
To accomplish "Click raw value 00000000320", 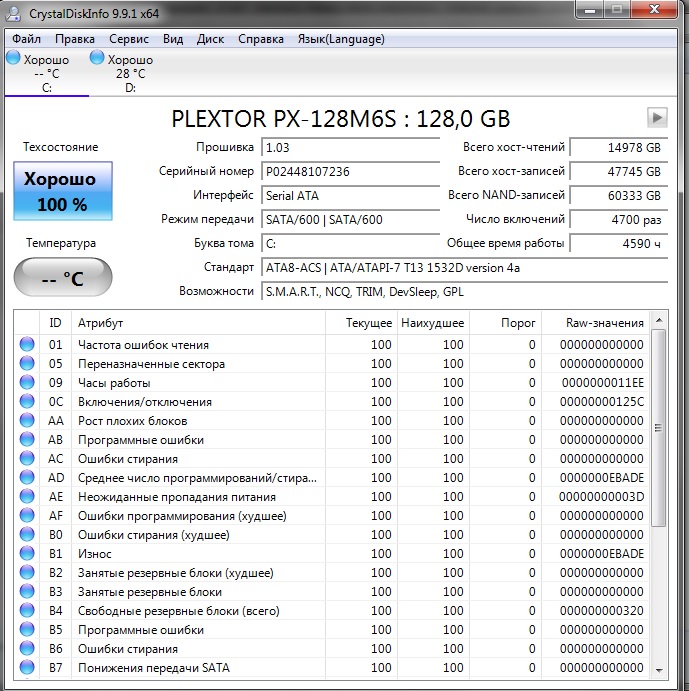I will (x=602, y=611).
